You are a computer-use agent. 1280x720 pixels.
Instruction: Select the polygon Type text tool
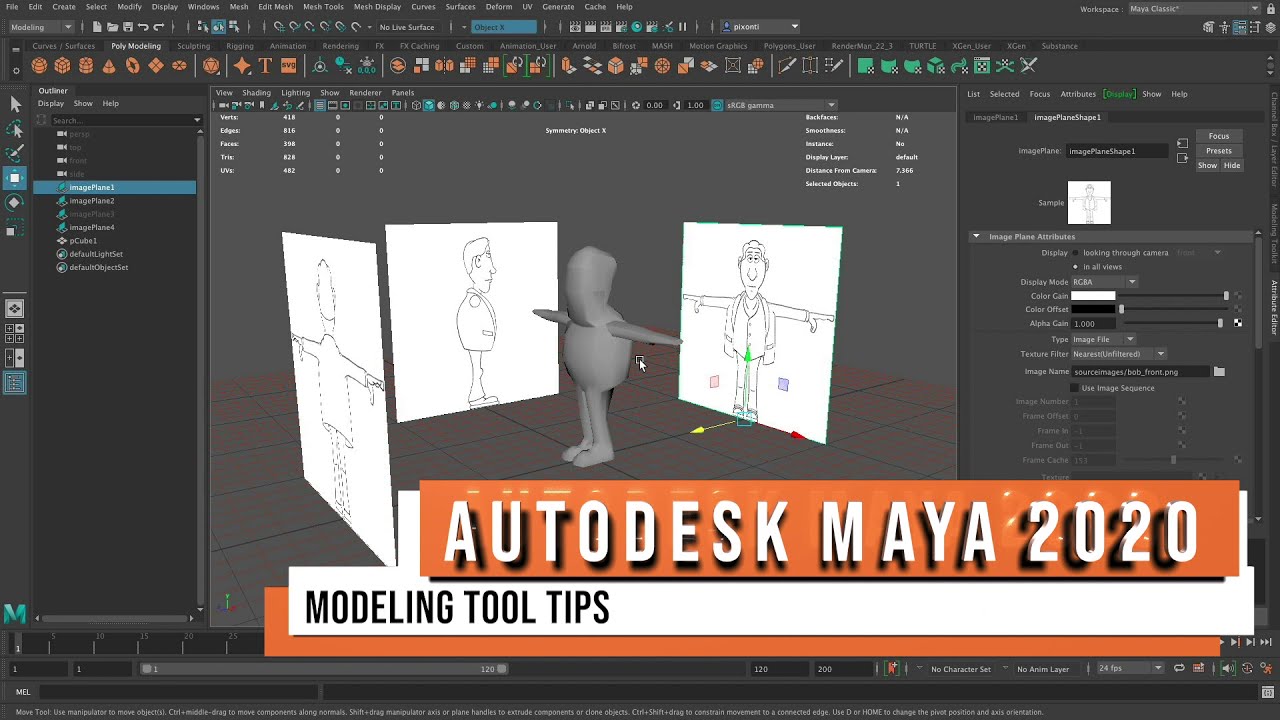click(265, 66)
